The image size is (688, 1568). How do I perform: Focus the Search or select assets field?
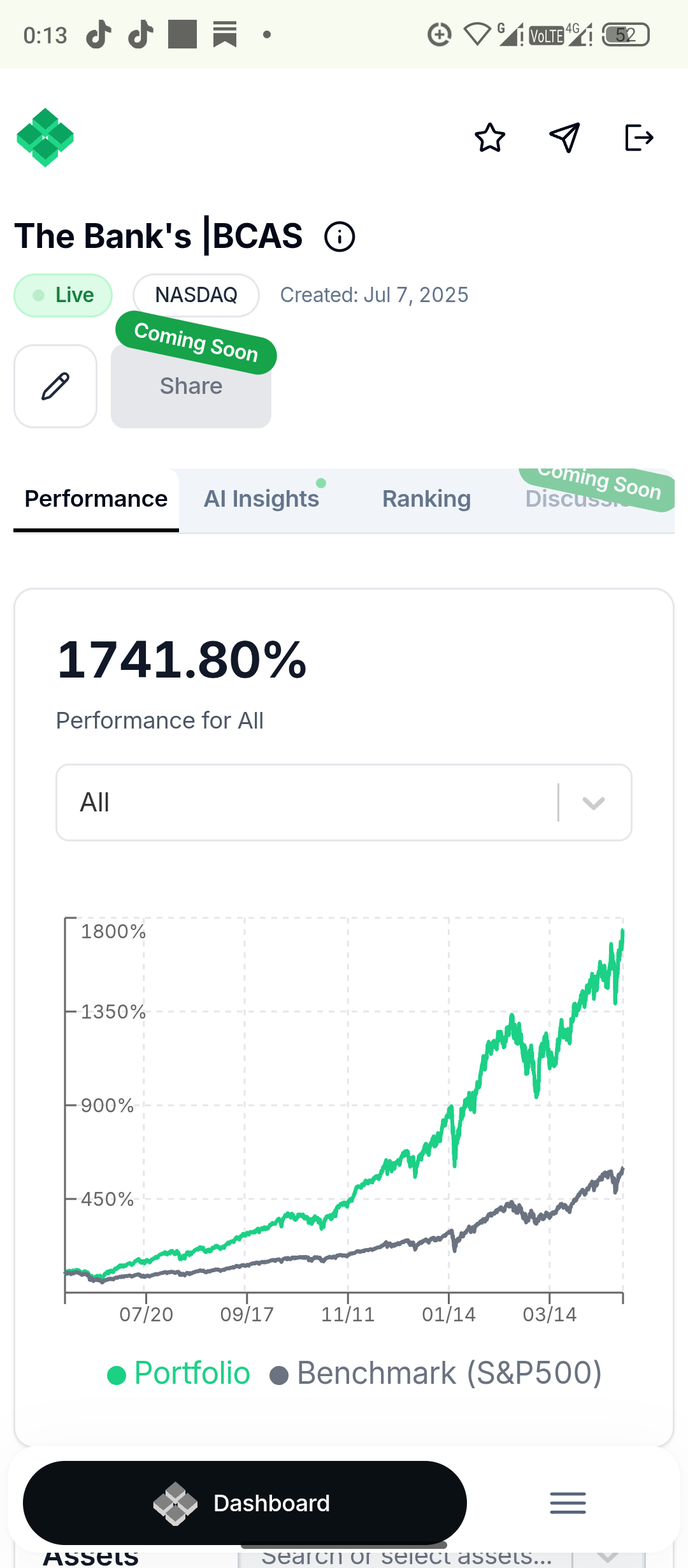pyautogui.click(x=406, y=1557)
